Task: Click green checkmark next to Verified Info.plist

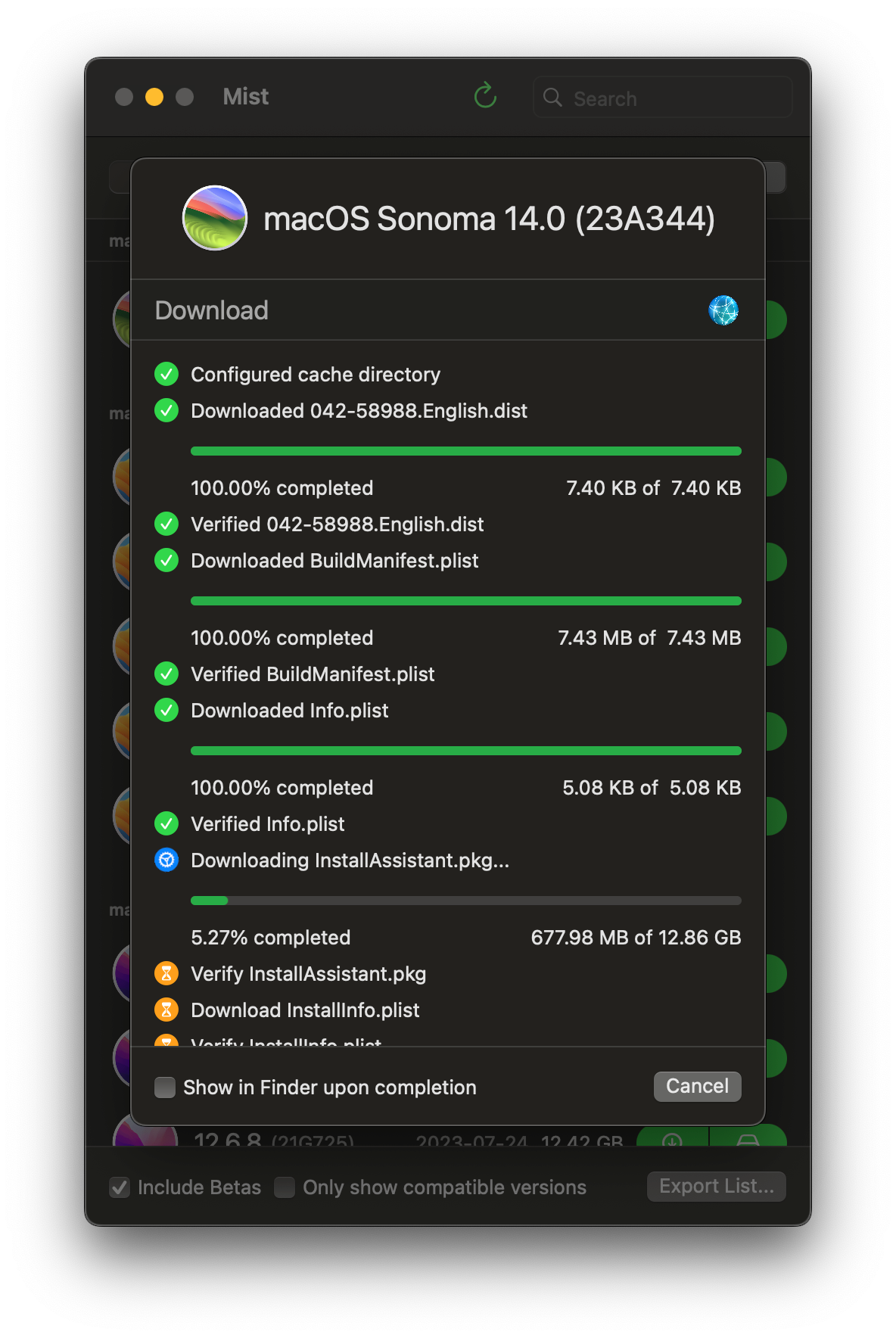Action: pyautogui.click(x=166, y=823)
